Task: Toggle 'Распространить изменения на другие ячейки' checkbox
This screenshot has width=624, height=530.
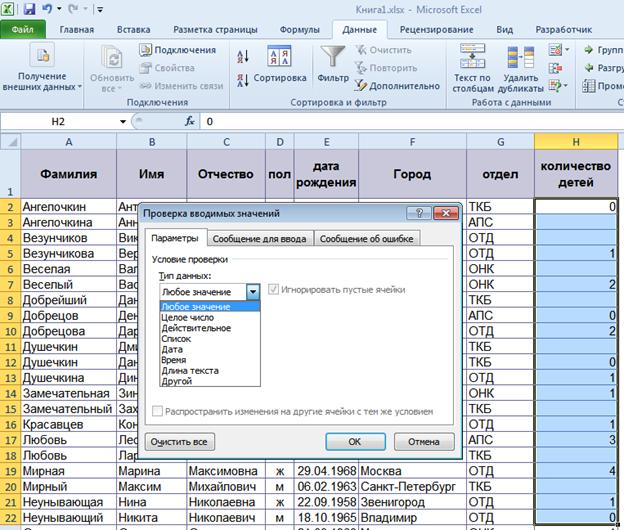Action: pos(156,411)
